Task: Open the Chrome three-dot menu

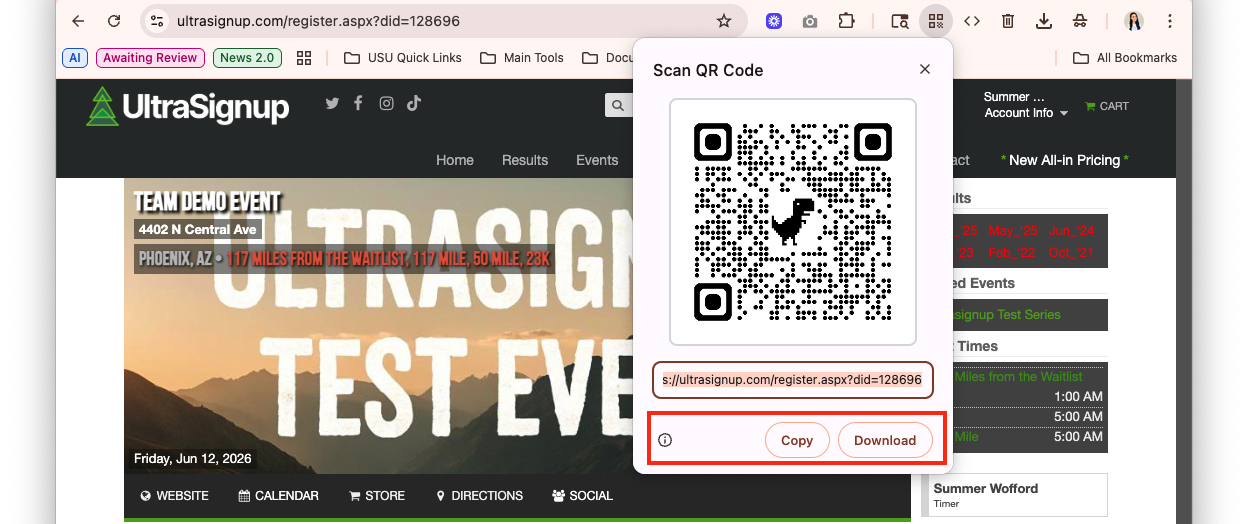Action: (1170, 21)
